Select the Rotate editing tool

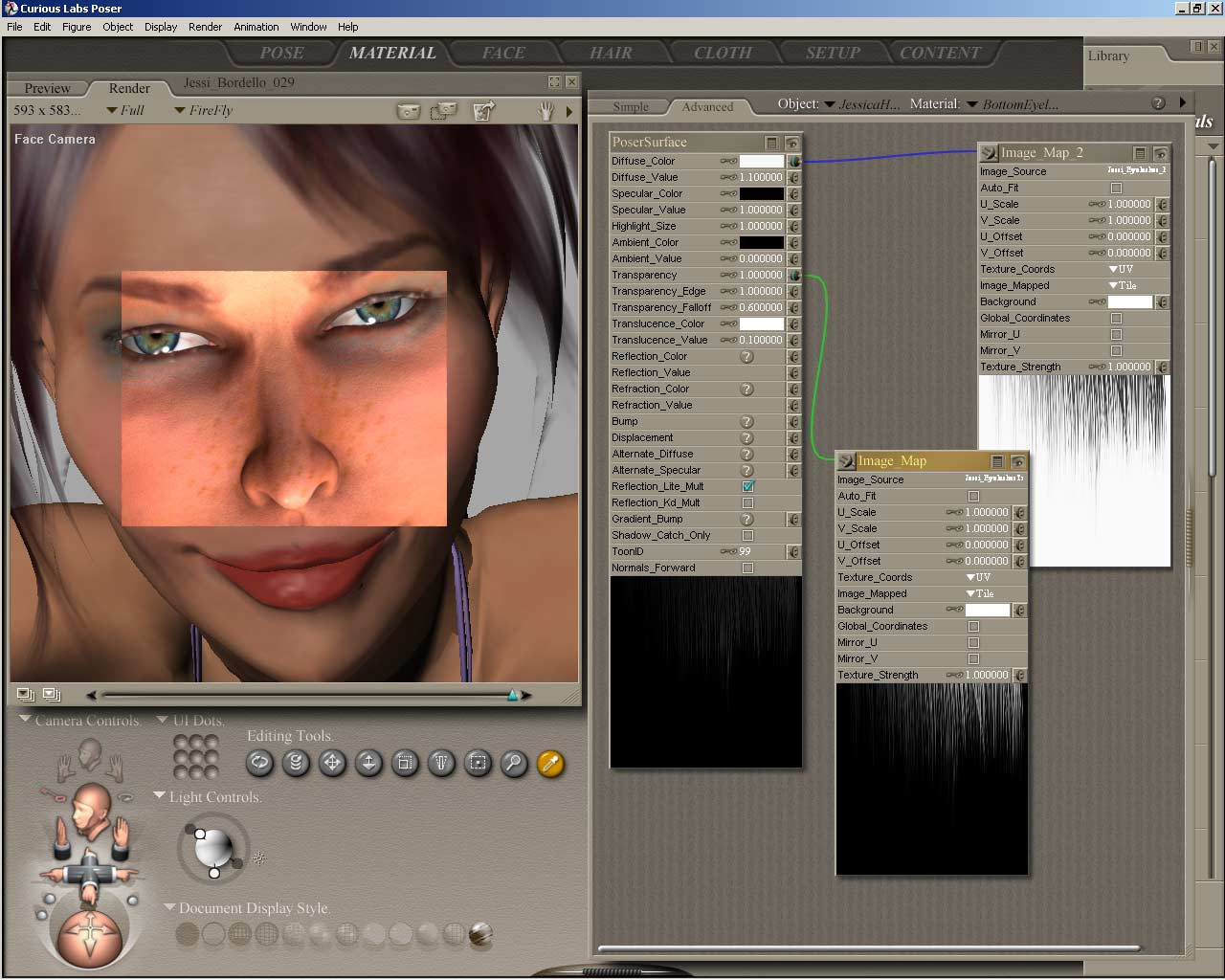pyautogui.click(x=259, y=763)
